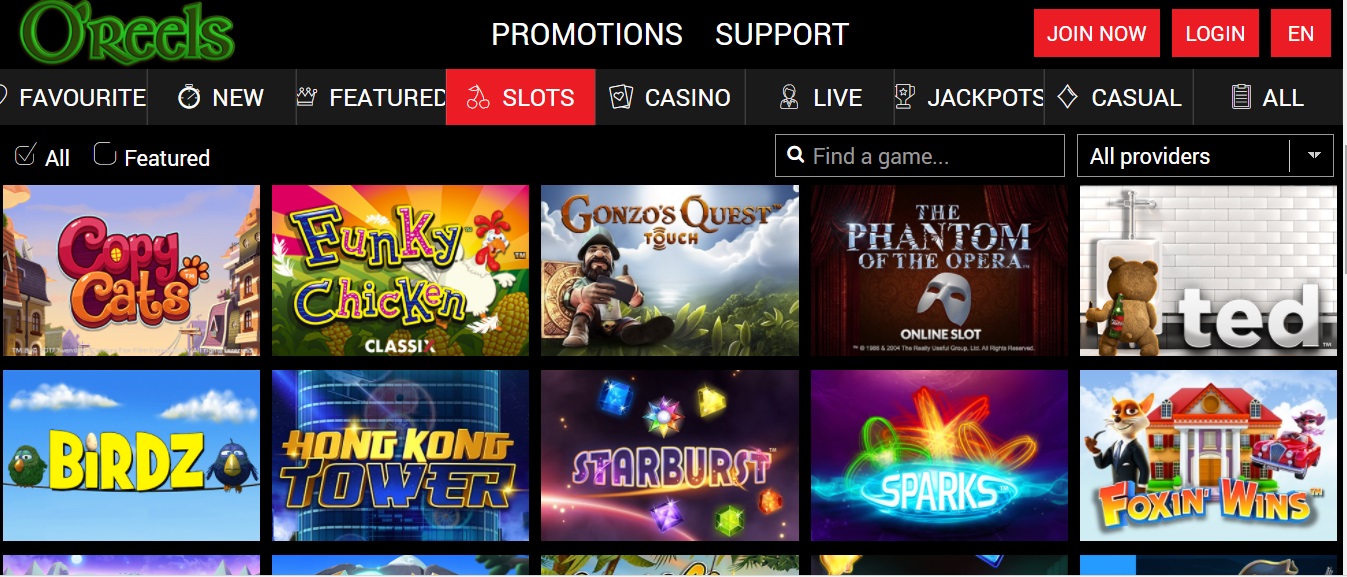The height and width of the screenshot is (577, 1347).
Task: Click the diamond icon beside CASUAL
Action: coord(1067,96)
